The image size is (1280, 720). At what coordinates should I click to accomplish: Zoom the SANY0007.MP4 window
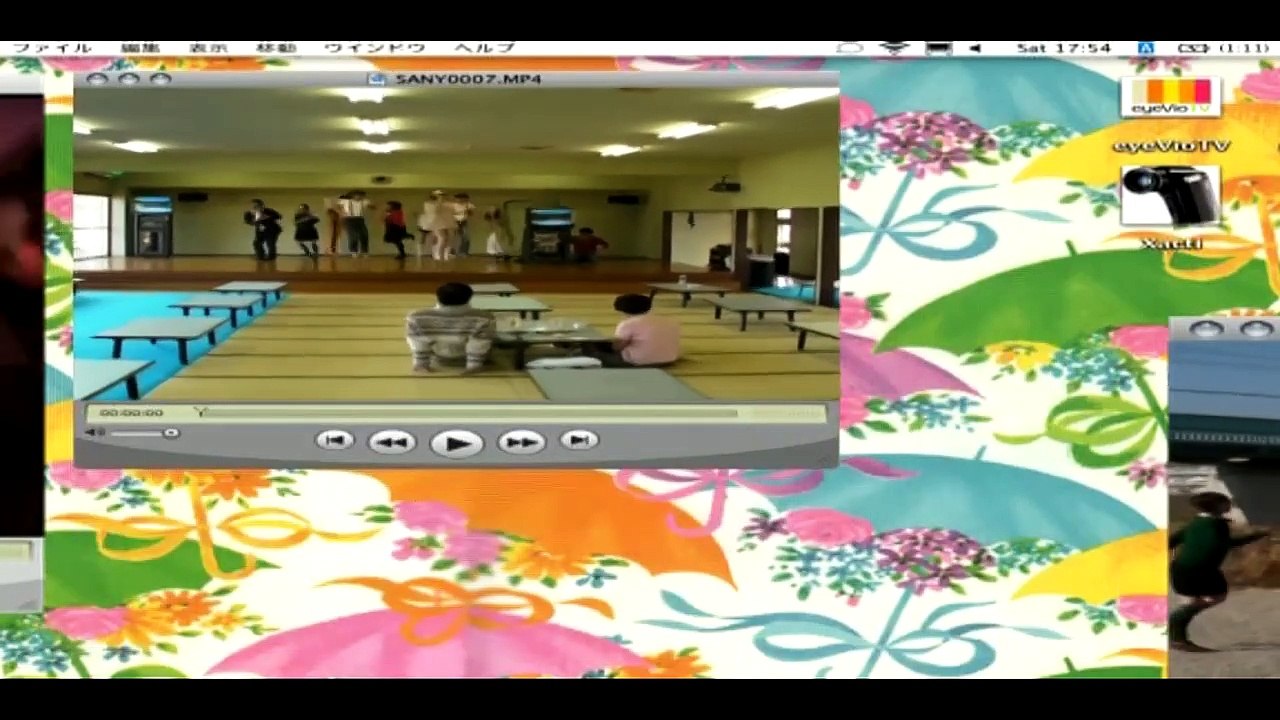click(x=162, y=79)
